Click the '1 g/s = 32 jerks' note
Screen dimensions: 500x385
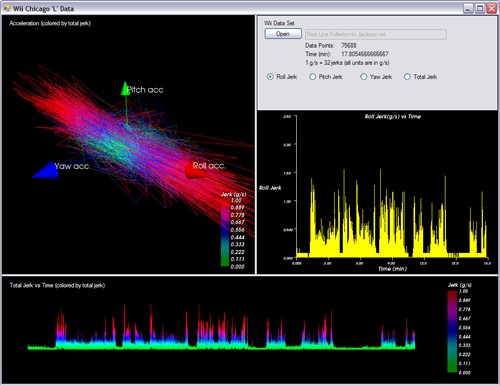pyautogui.click(x=347, y=63)
